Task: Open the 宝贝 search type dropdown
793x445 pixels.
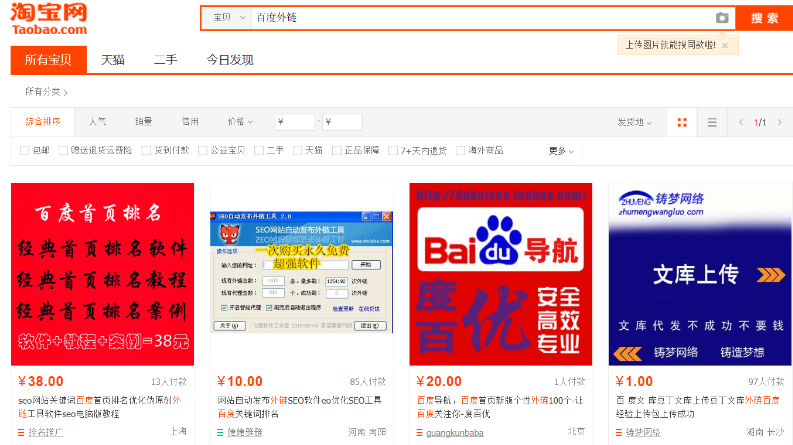Action: coord(227,18)
